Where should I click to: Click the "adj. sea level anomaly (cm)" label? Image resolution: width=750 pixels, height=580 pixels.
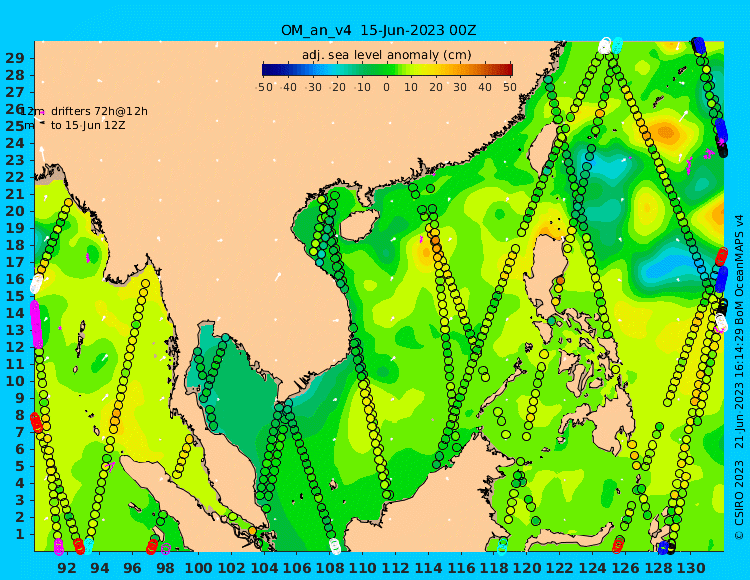tap(386, 55)
